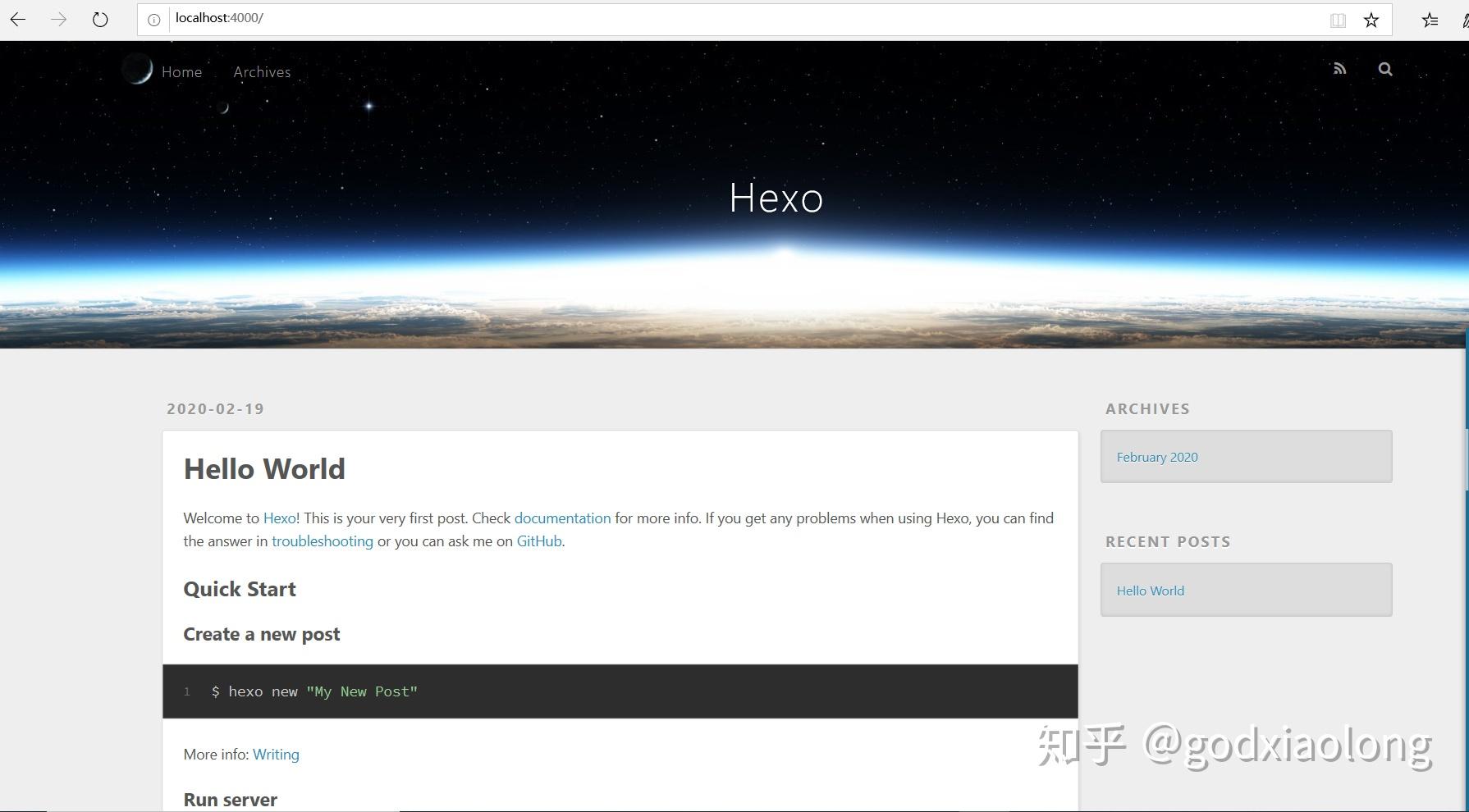This screenshot has width=1469, height=812.
Task: Click the page info icon in address bar
Action: [x=153, y=19]
